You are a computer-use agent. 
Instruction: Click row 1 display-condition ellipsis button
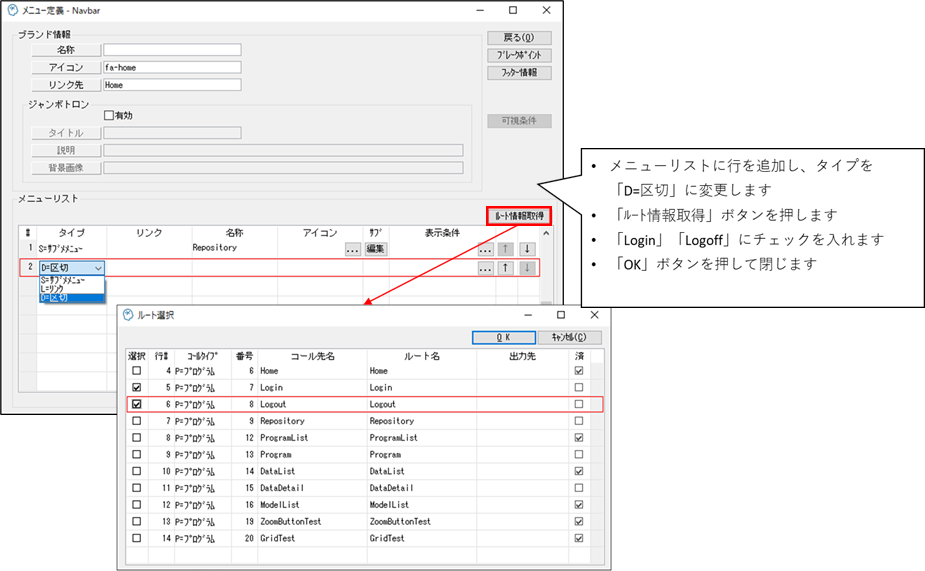point(485,249)
